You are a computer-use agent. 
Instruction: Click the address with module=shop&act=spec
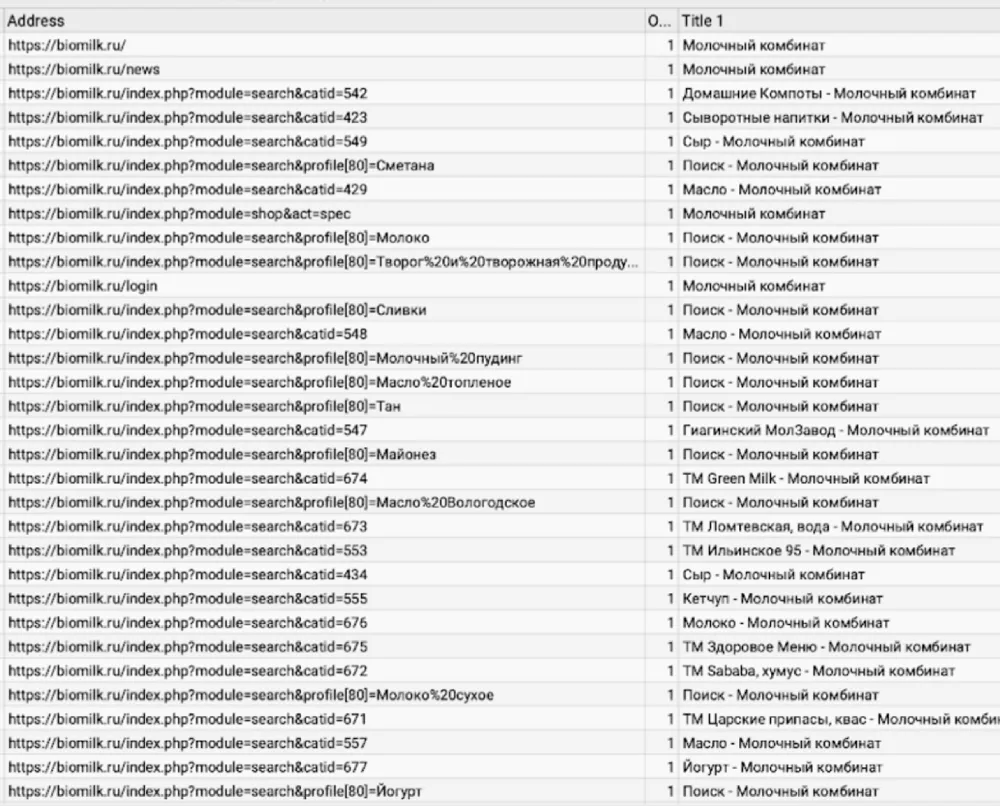(179, 214)
